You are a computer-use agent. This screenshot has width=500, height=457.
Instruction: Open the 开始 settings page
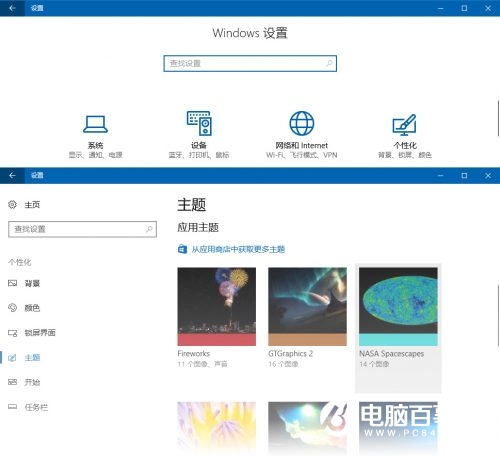[x=32, y=382]
